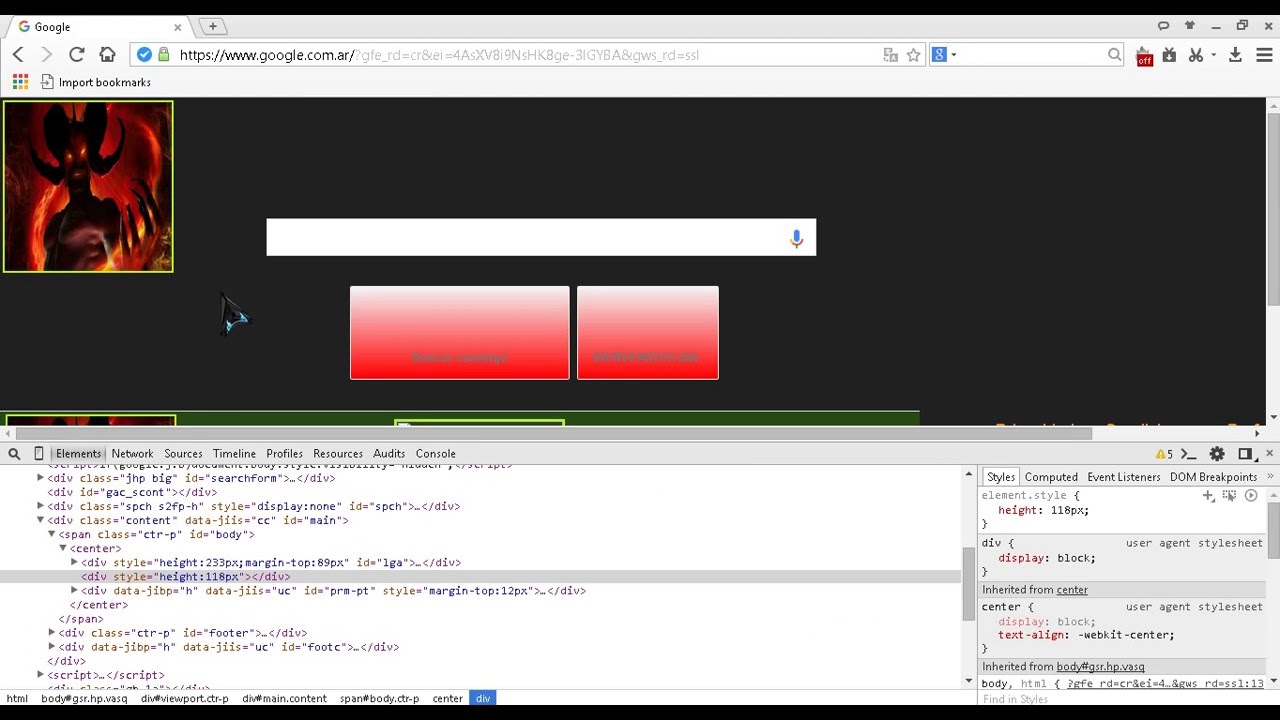1280x720 pixels.
Task: Toggle element state icon in Styles pane
Action: [x=1229, y=496]
